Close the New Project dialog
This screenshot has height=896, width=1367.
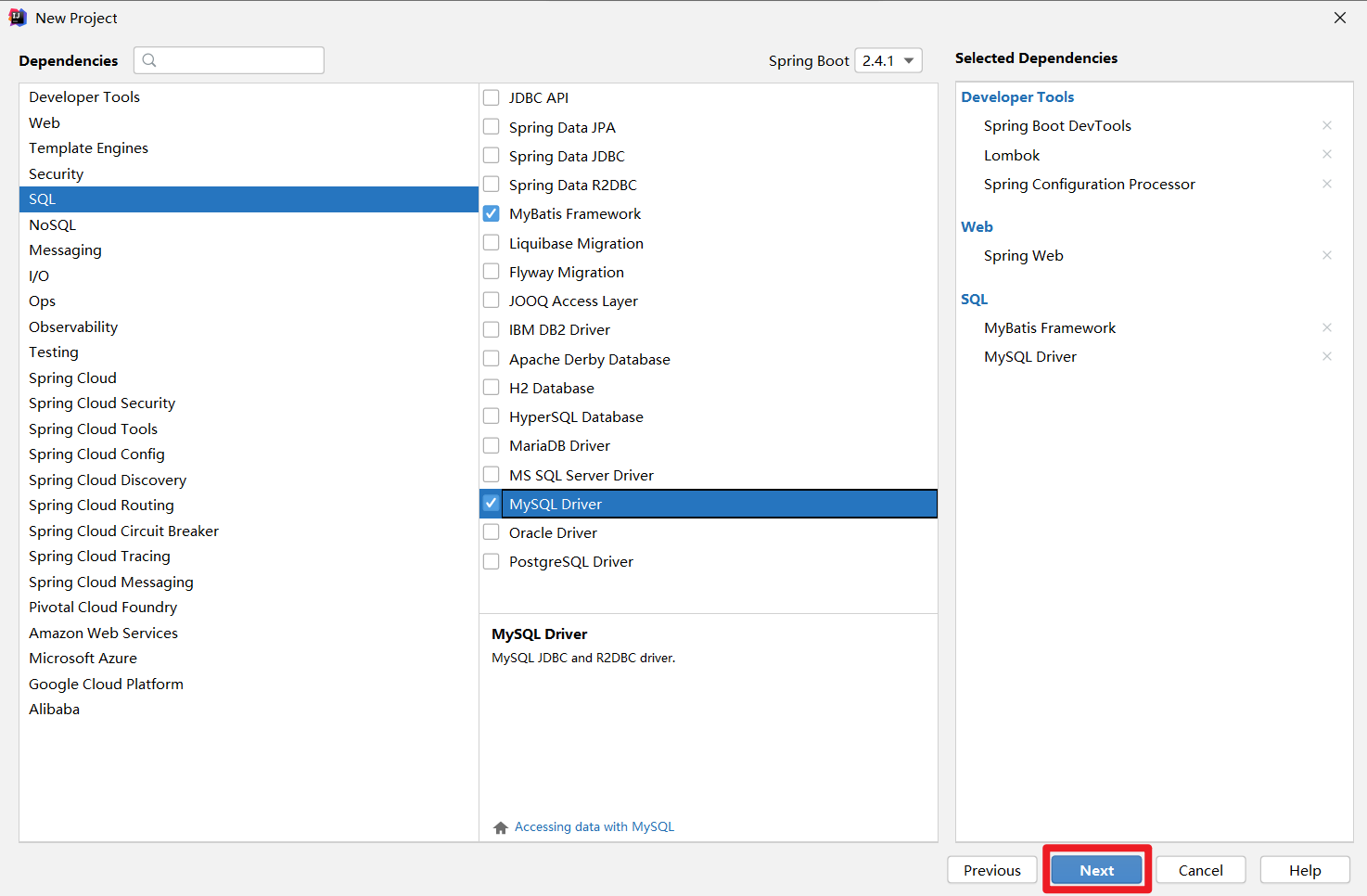1340,18
